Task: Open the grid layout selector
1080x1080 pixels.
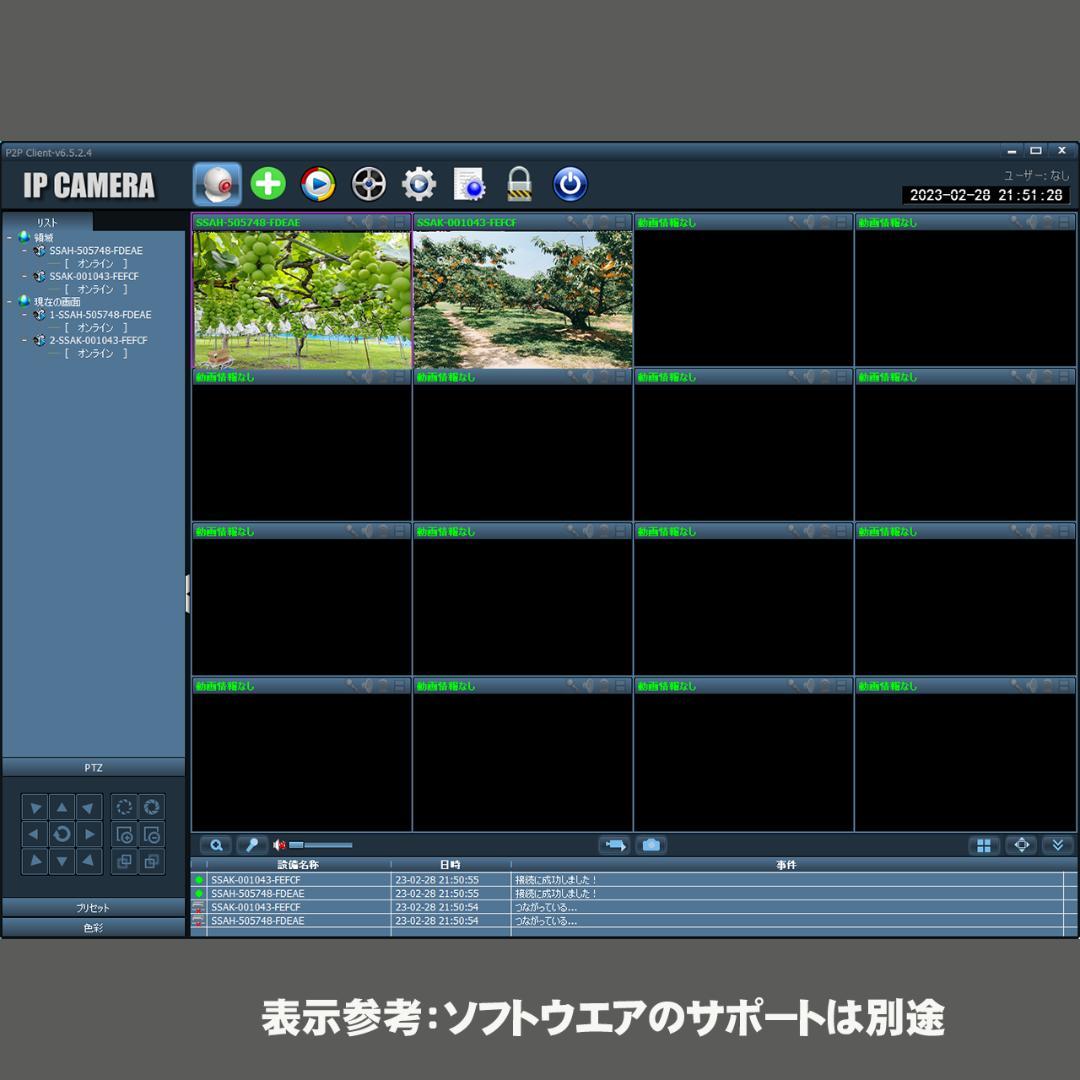Action: click(984, 845)
